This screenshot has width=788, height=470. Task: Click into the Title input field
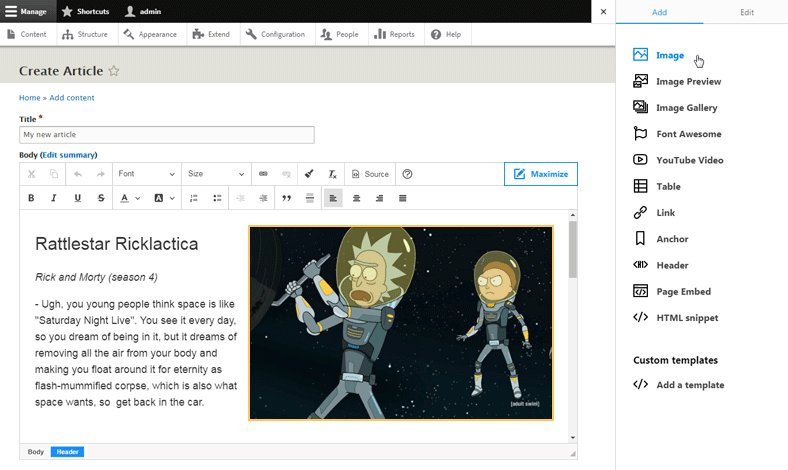(167, 135)
